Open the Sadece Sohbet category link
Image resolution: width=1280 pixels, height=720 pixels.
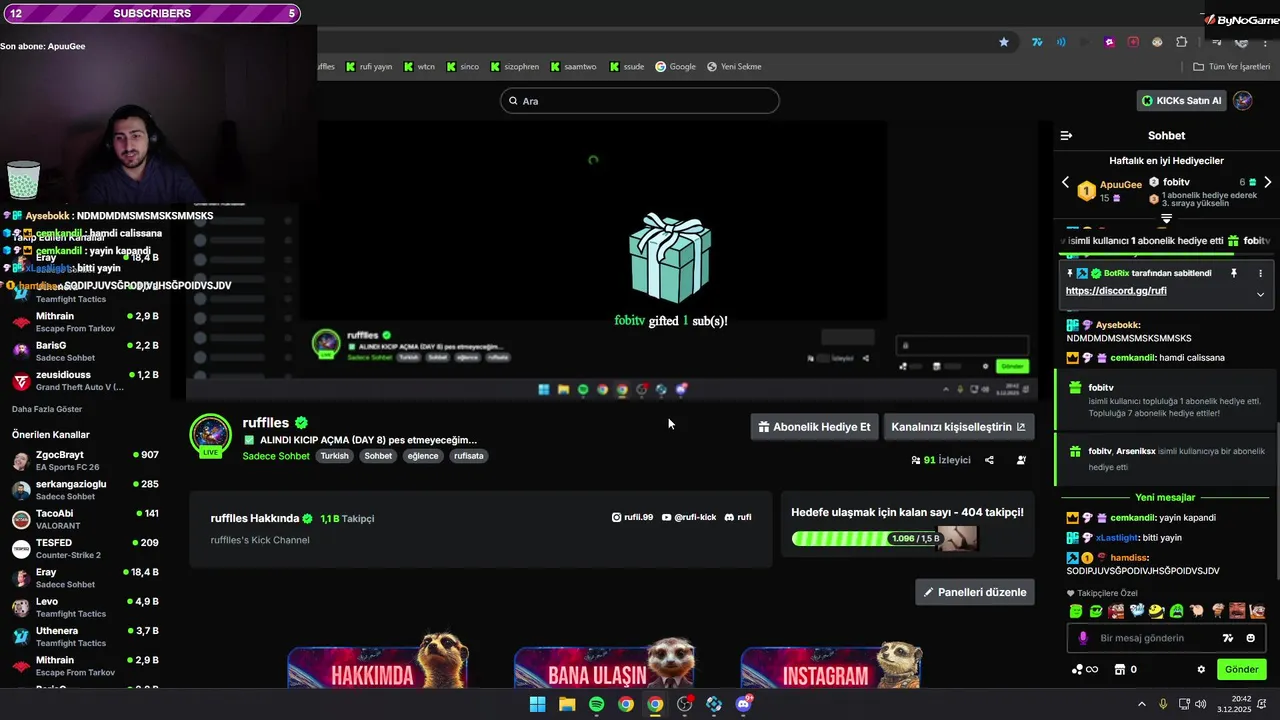(x=276, y=456)
